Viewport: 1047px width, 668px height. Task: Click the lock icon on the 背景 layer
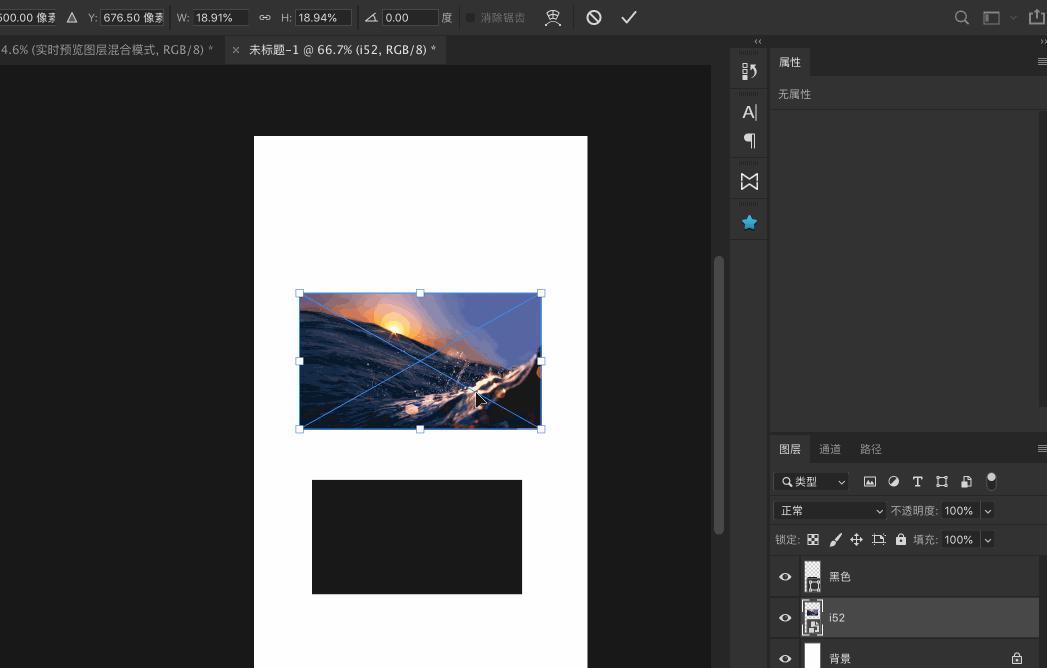[1017, 657]
